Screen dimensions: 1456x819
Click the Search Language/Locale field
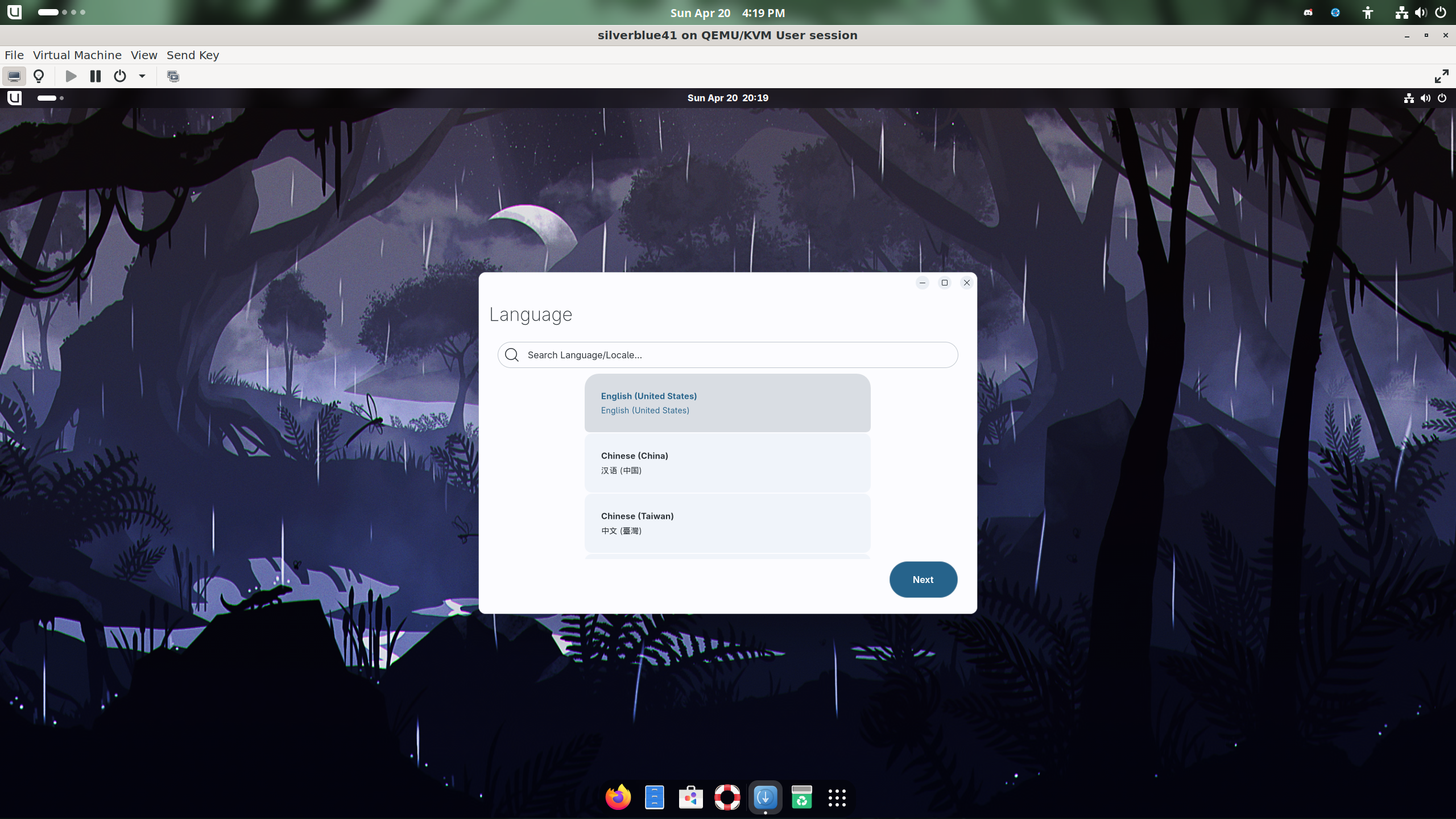pos(728,355)
